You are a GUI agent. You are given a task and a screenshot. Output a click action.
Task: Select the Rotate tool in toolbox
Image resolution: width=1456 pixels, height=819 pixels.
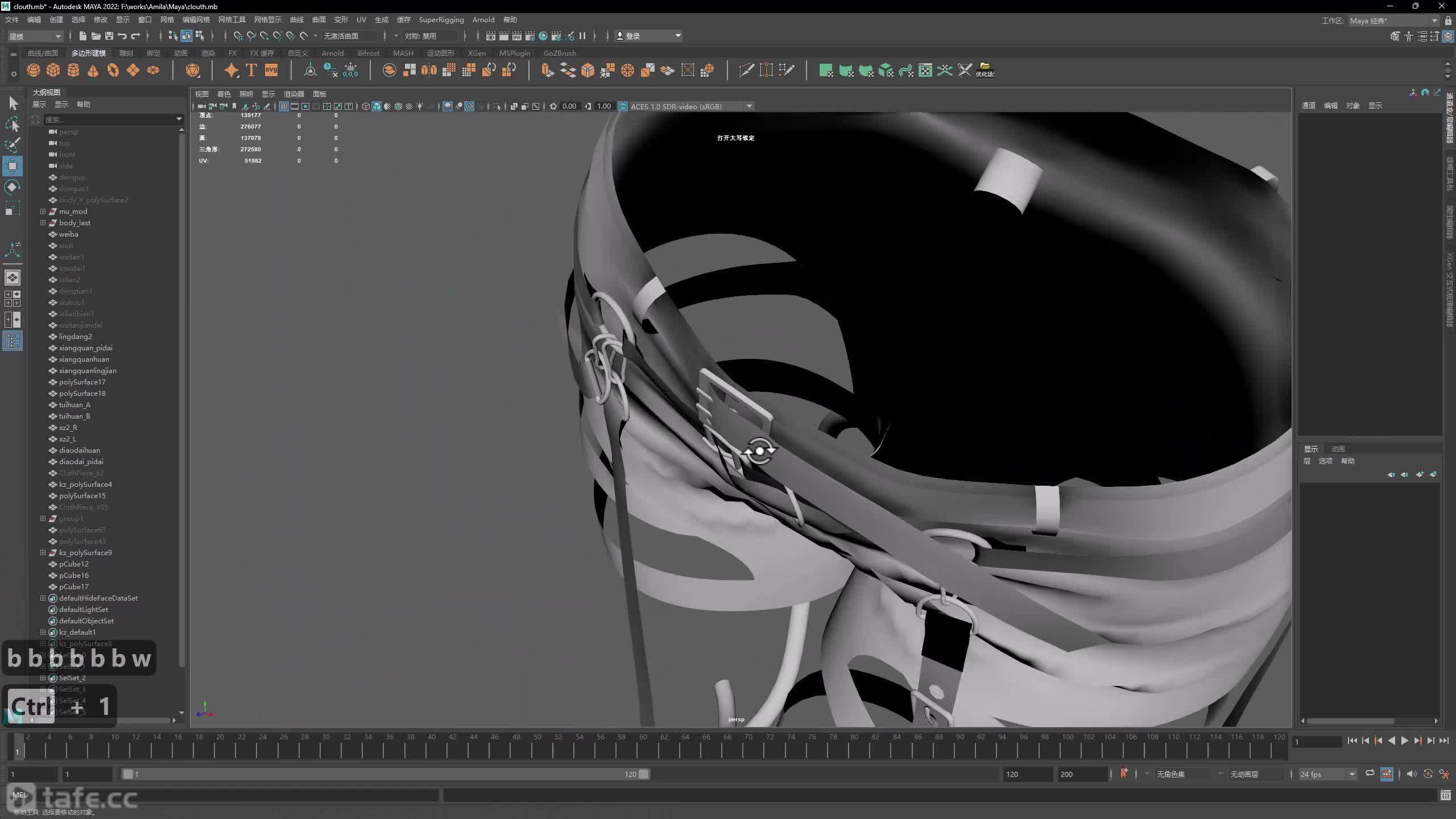point(13,187)
